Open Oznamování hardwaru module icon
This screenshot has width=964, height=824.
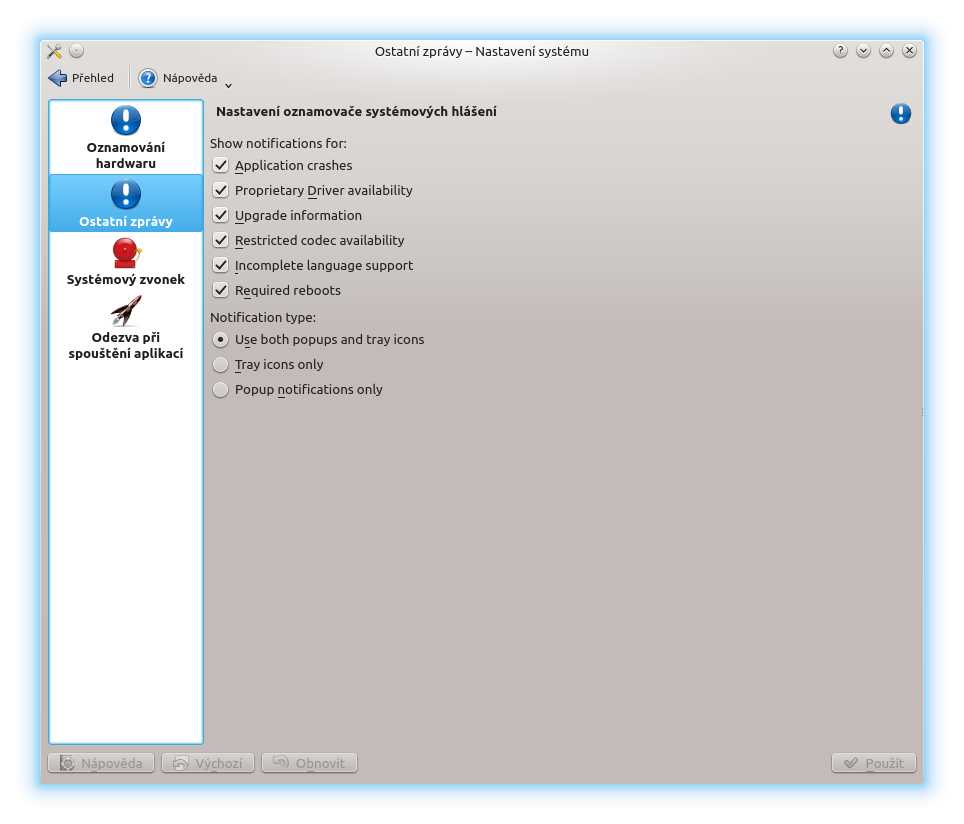pos(126,120)
